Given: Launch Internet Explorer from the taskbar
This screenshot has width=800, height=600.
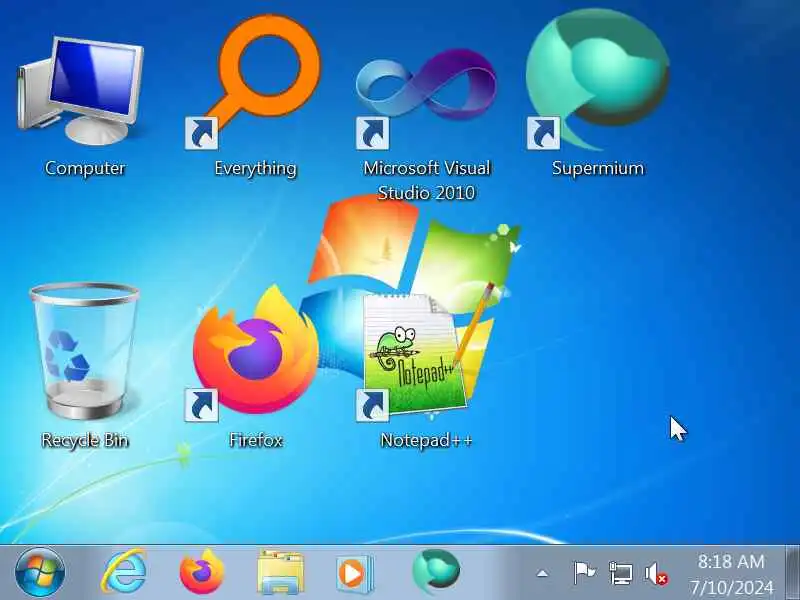Looking at the screenshot, I should [124, 572].
